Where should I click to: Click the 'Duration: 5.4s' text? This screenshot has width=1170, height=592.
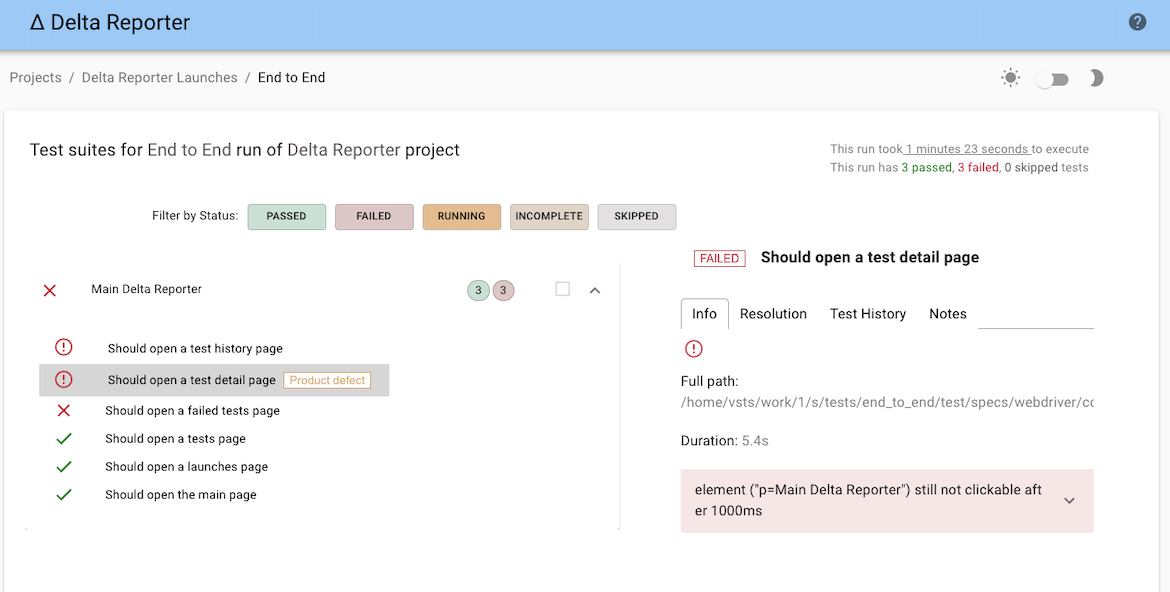725,440
